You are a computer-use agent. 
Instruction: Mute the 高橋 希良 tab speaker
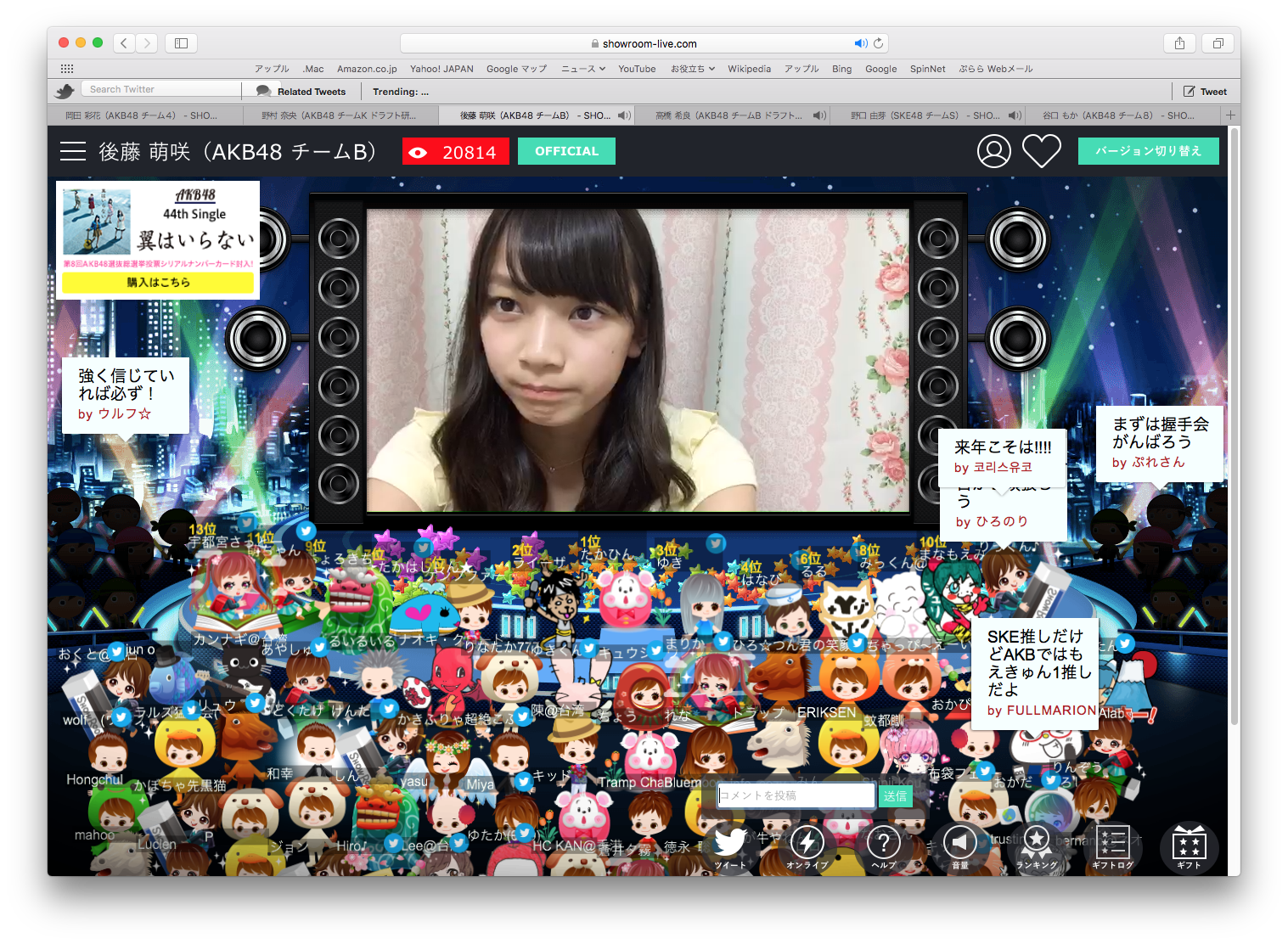coord(819,115)
